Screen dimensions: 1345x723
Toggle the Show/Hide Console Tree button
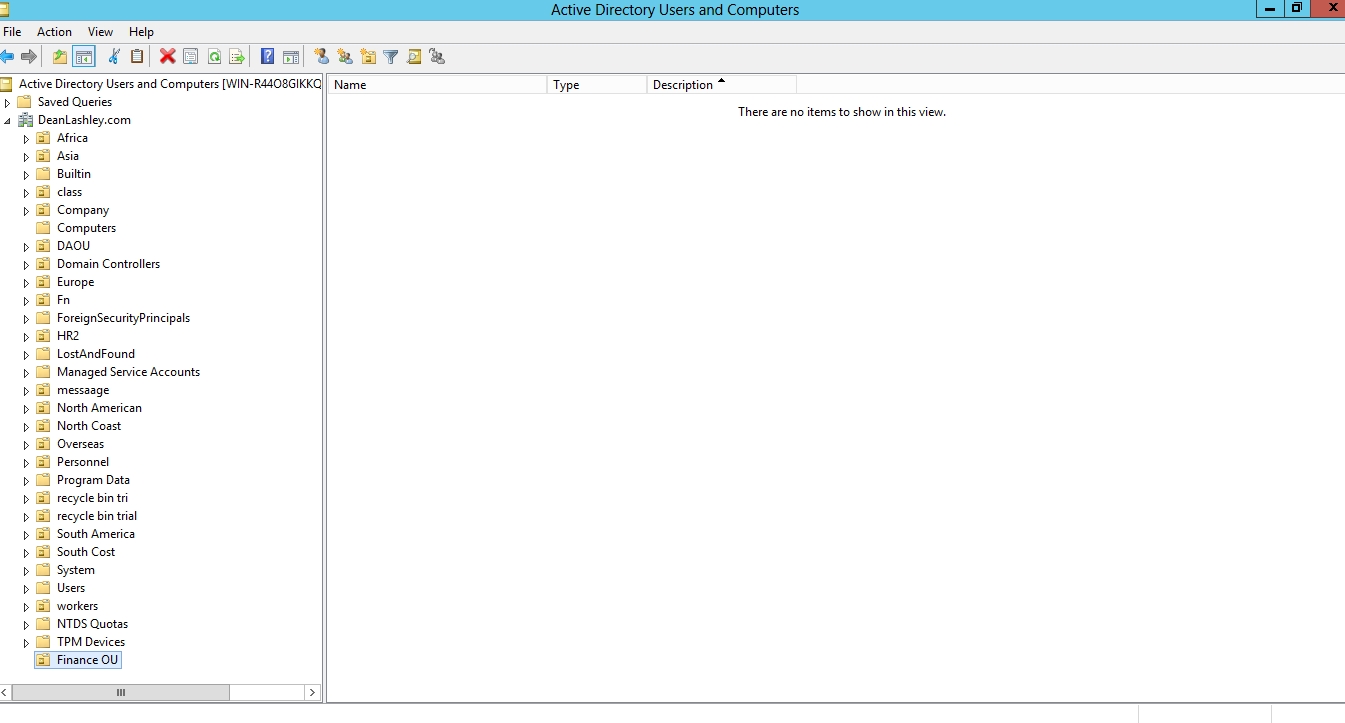click(x=84, y=57)
